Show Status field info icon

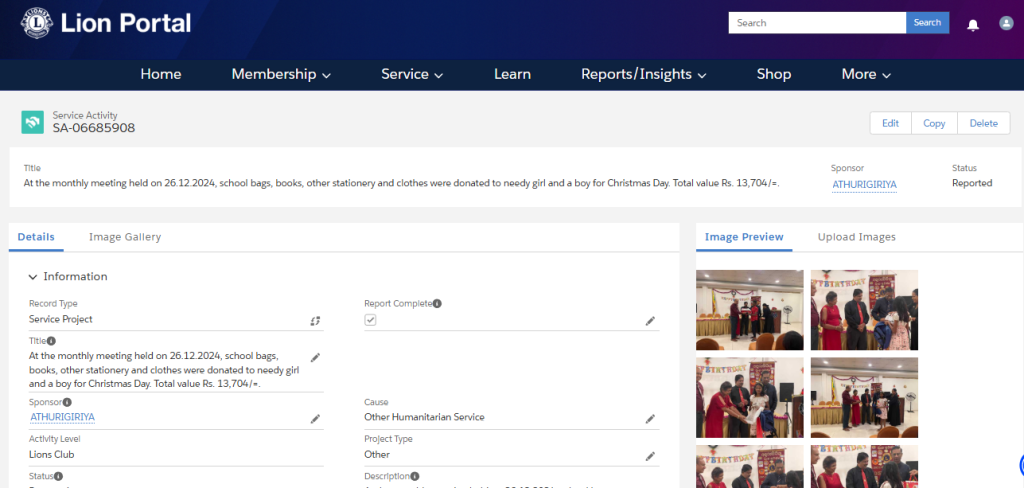(x=58, y=476)
